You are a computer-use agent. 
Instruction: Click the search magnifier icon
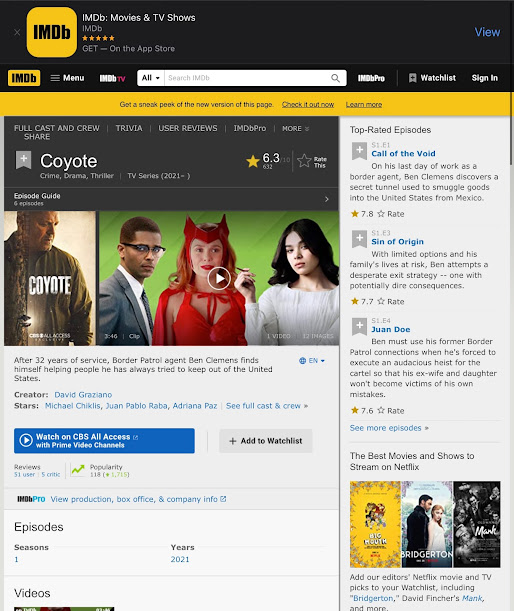click(336, 78)
